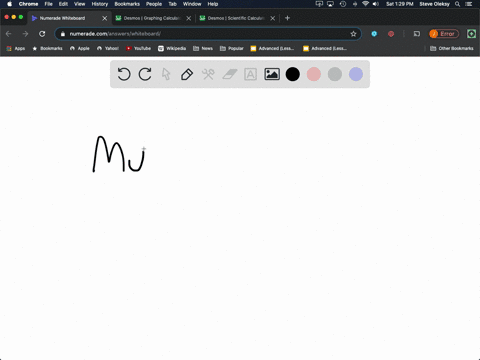Open the Apple system menu
The height and width of the screenshot is (360, 480).
click(9, 4)
